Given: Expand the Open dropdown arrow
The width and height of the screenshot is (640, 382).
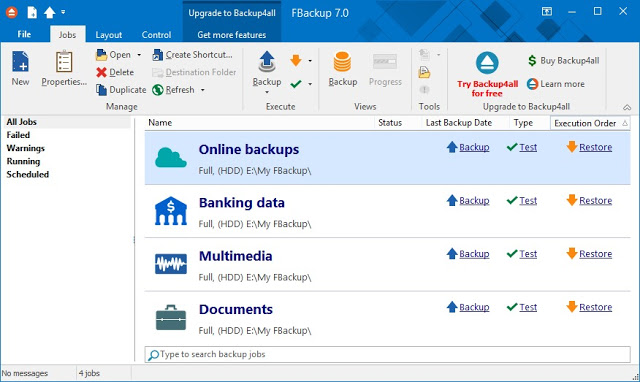Looking at the screenshot, I should click(x=139, y=55).
